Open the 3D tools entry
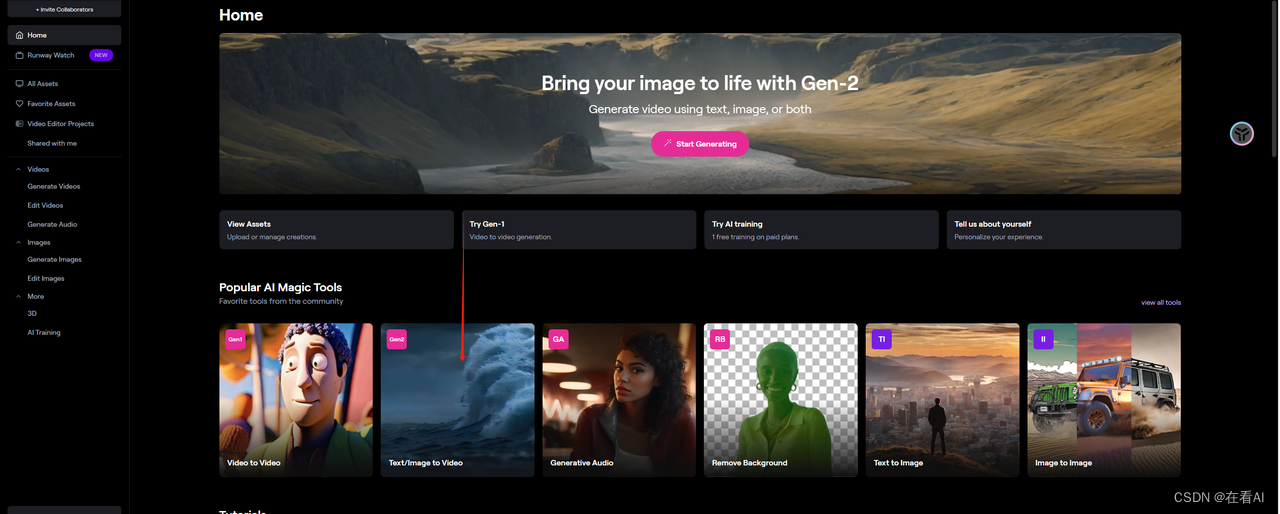The width and height of the screenshot is (1280, 514). pyautogui.click(x=32, y=313)
